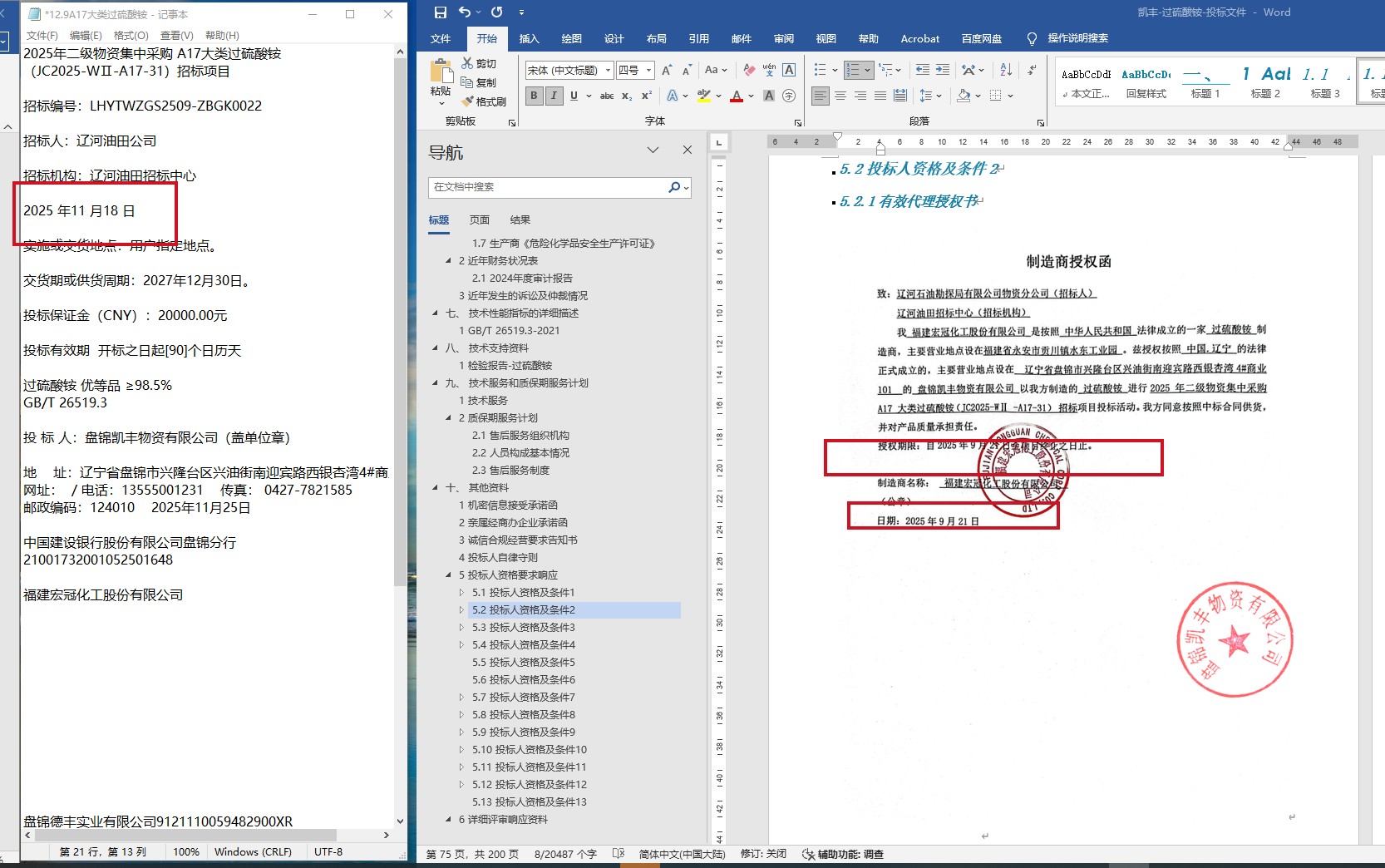Right-align the paragraph
Viewport: 1385px width, 868px height.
(860, 96)
